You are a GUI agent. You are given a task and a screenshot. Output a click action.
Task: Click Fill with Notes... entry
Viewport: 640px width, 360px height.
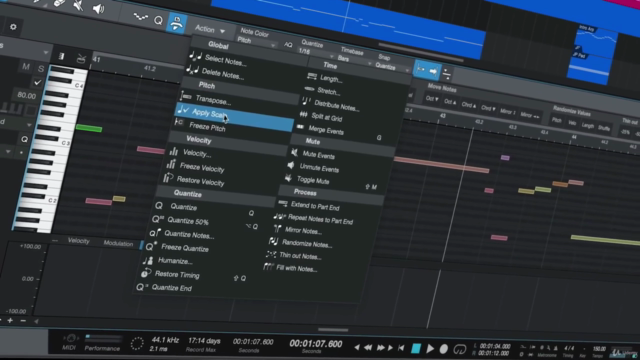(x=296, y=269)
